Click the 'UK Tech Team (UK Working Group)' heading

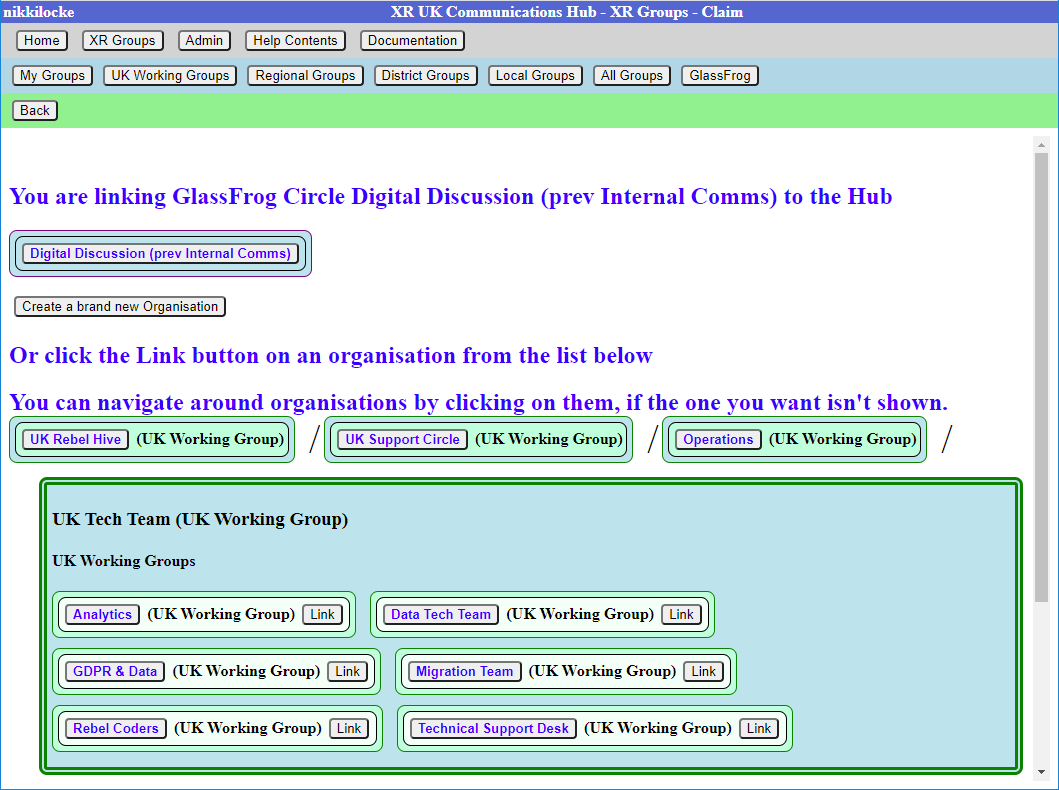(200, 519)
